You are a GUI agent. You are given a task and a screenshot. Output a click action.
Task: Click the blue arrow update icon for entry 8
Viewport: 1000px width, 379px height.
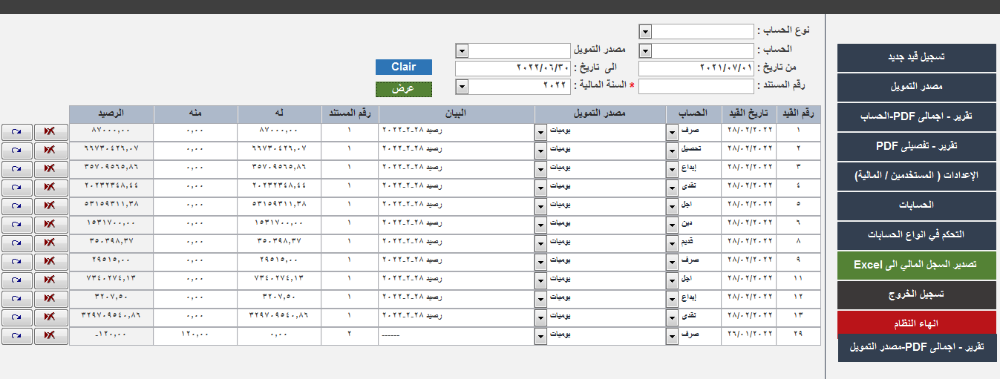[17, 243]
